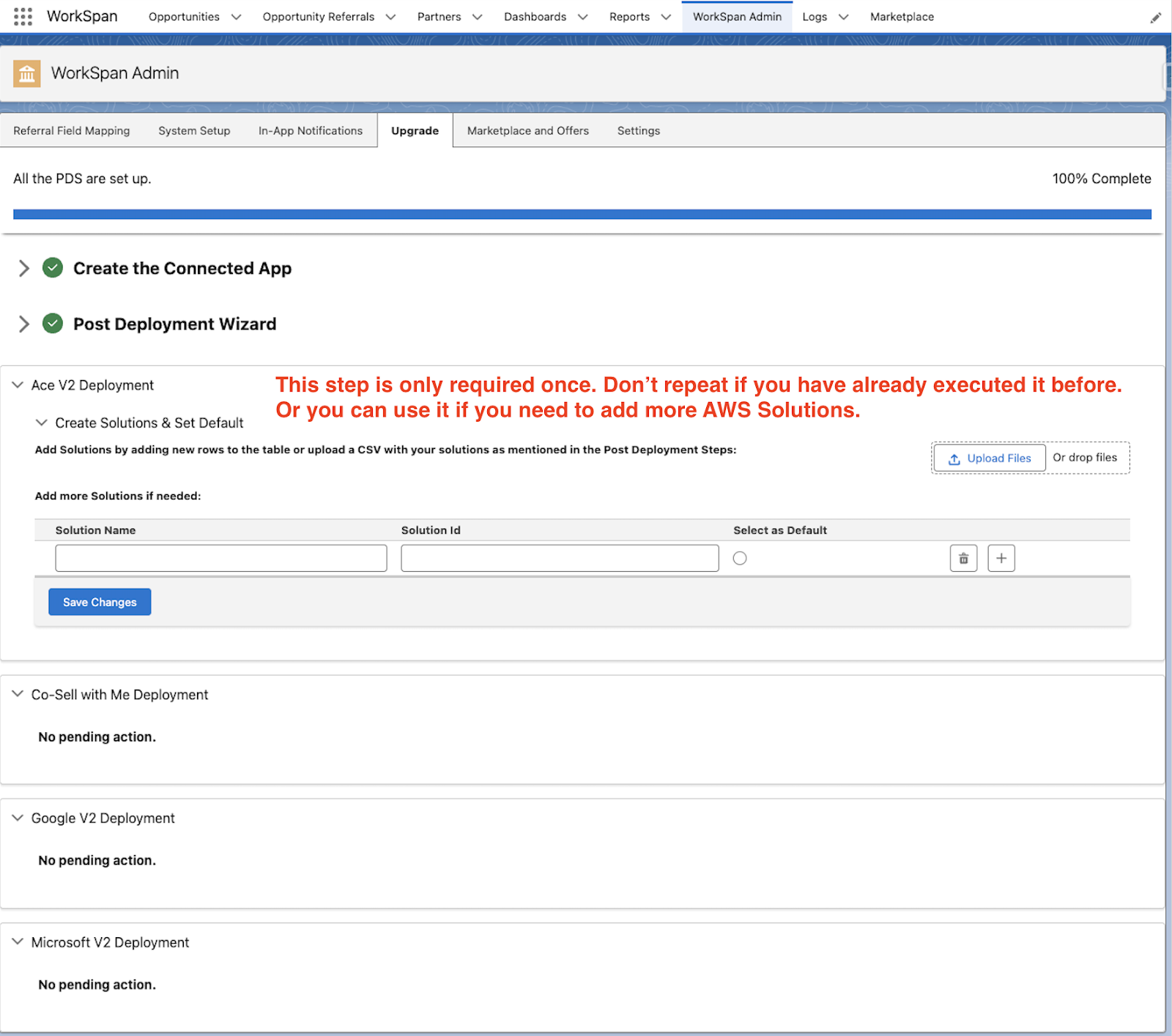Click the 100% Complete status text
1172x1036 pixels.
(1102, 179)
